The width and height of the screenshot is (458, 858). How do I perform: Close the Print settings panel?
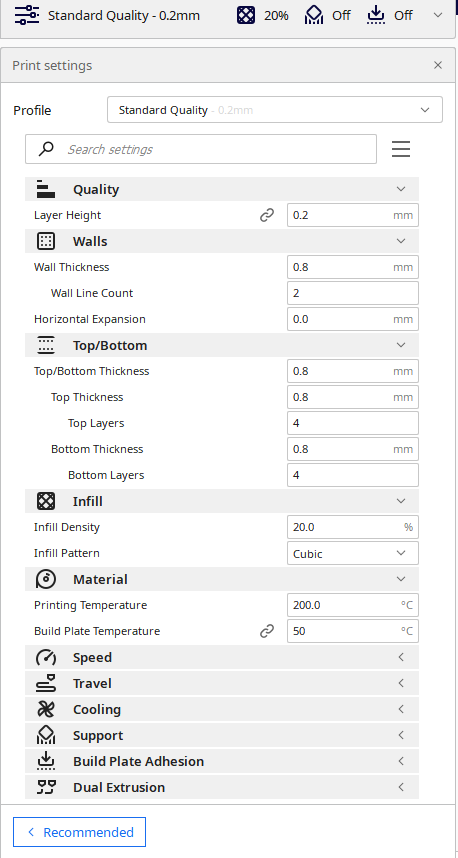pyautogui.click(x=438, y=65)
